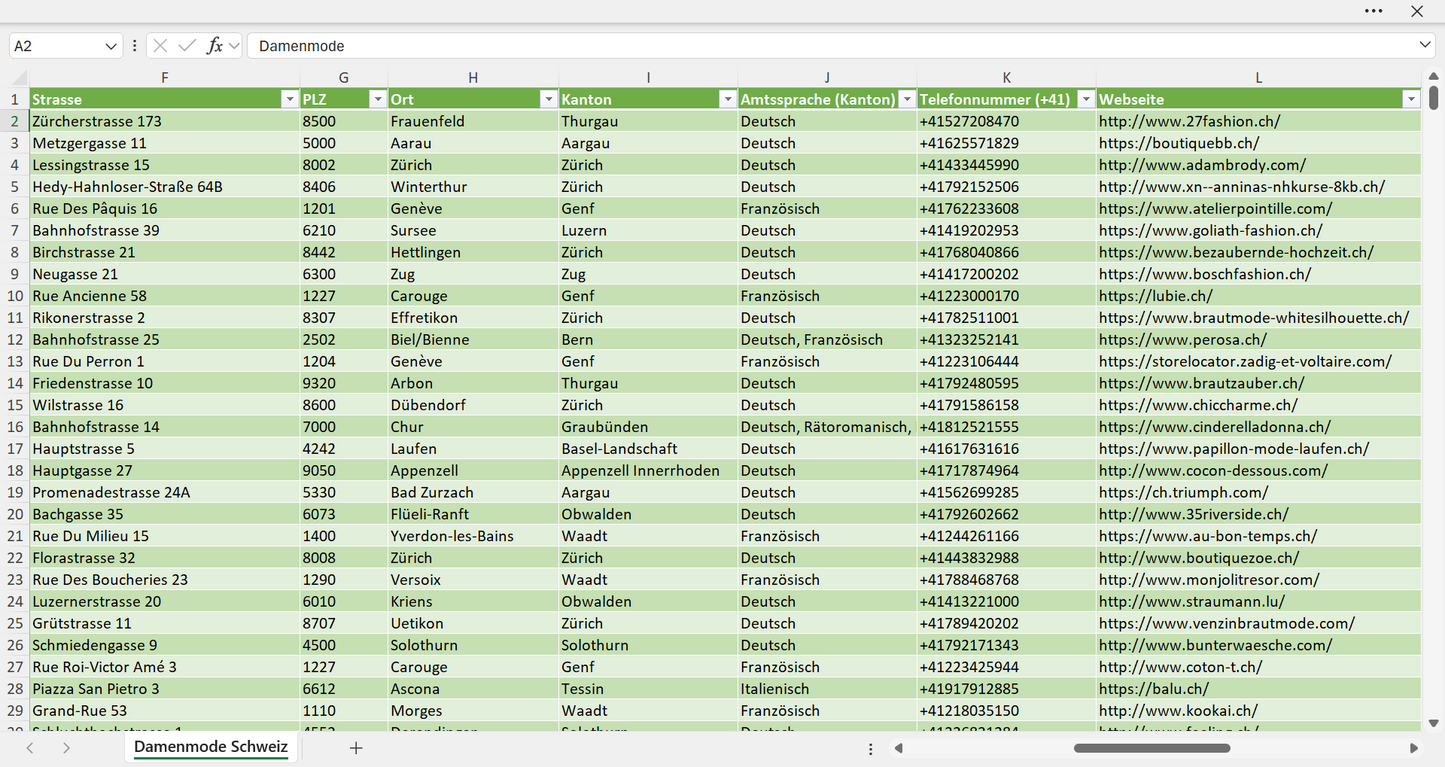
Task: Go to previous sheet using left arrow
Action: click(x=30, y=748)
